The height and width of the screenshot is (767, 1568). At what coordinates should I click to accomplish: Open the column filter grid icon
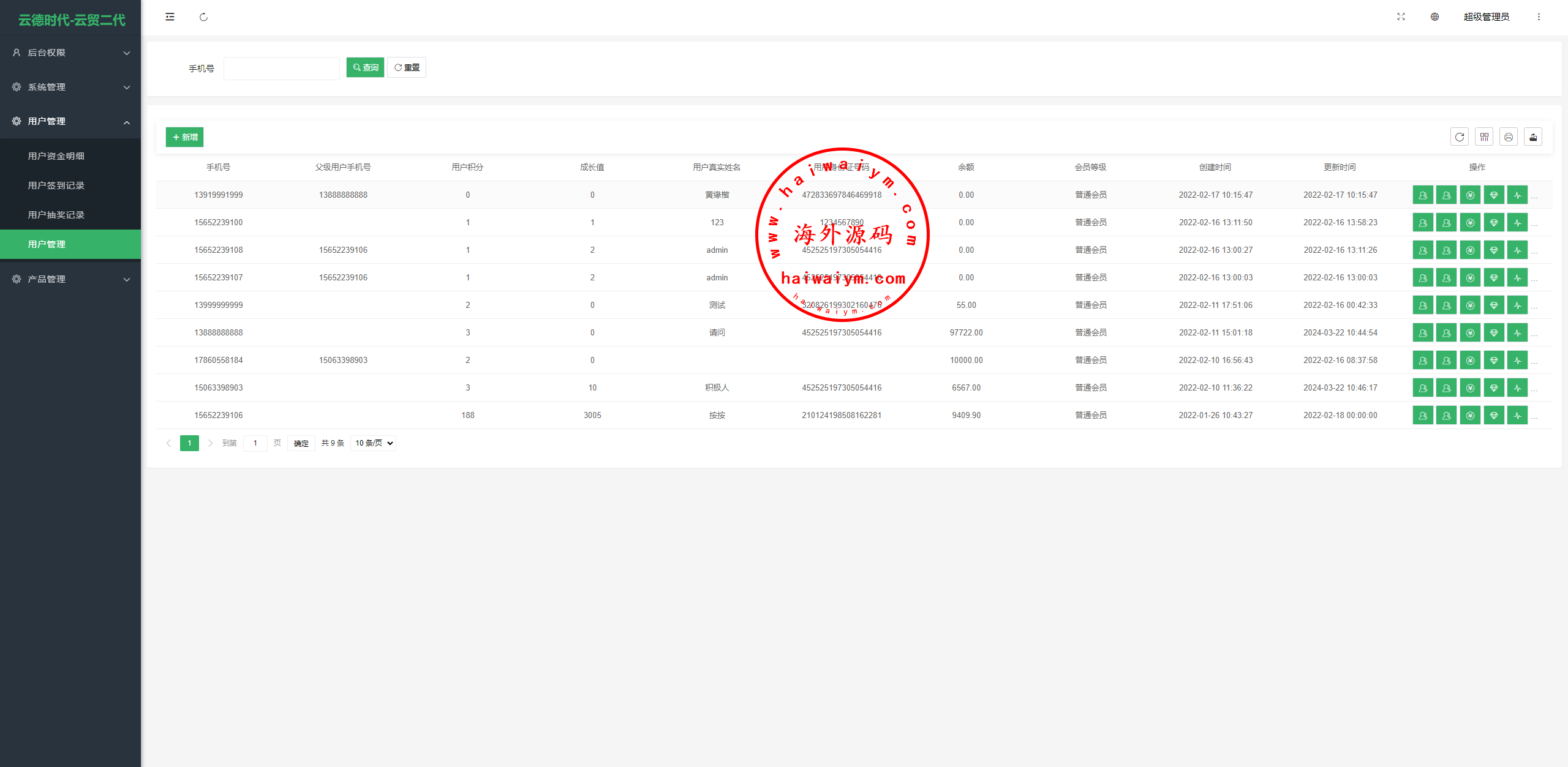[x=1484, y=137]
